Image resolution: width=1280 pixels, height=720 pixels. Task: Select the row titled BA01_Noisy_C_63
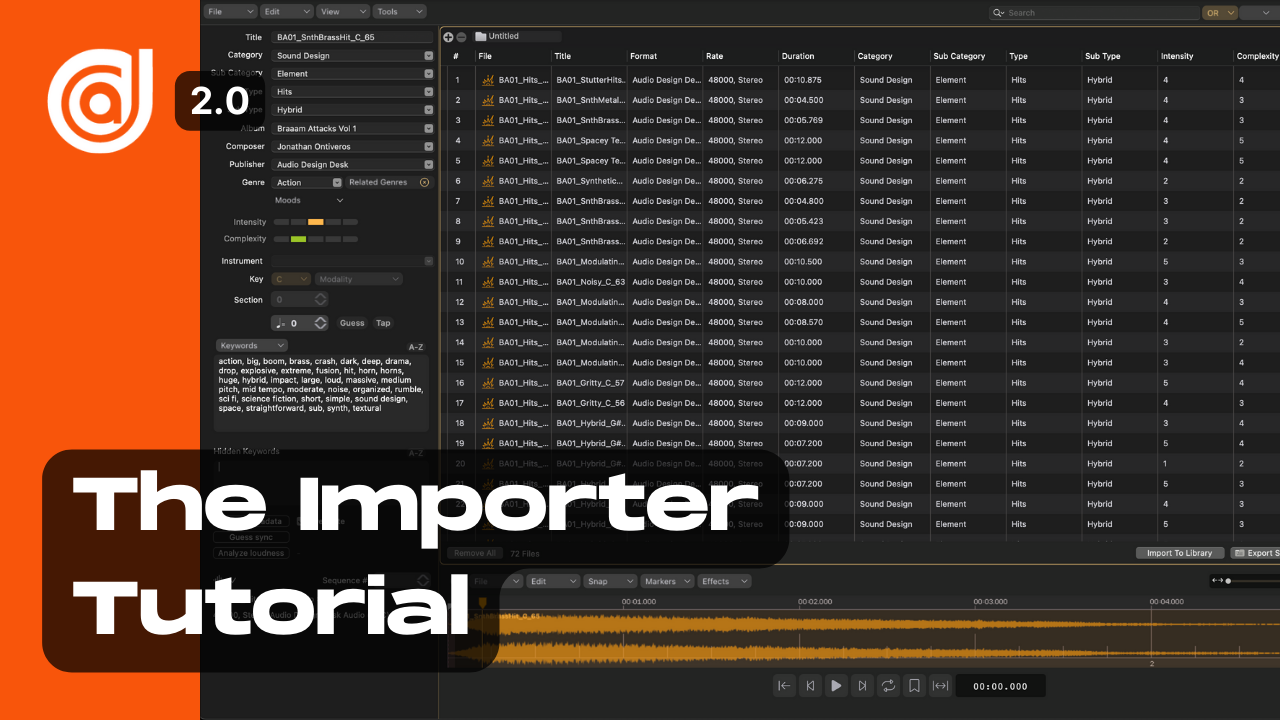[x=860, y=282]
